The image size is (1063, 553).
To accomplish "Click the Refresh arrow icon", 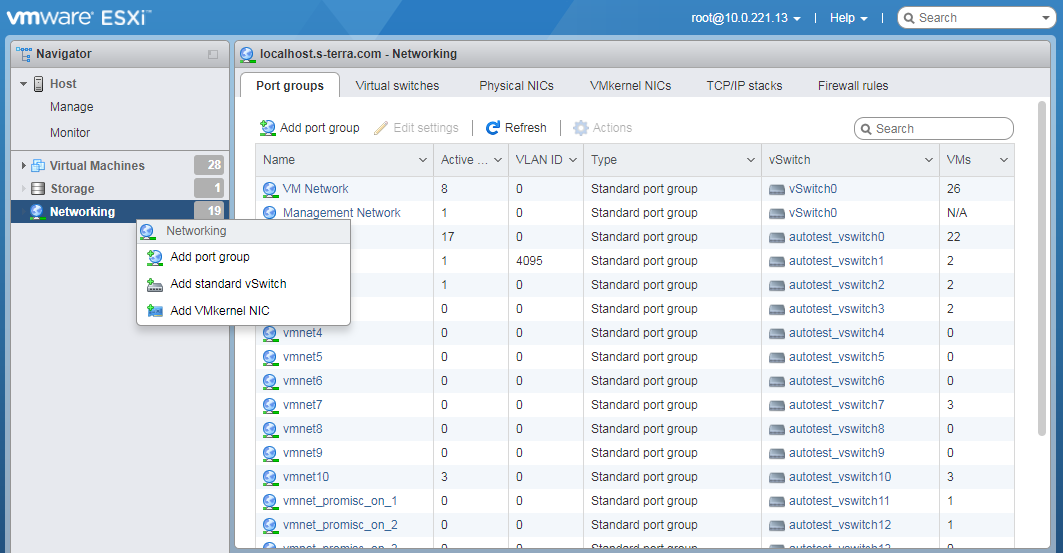I will tap(493, 127).
